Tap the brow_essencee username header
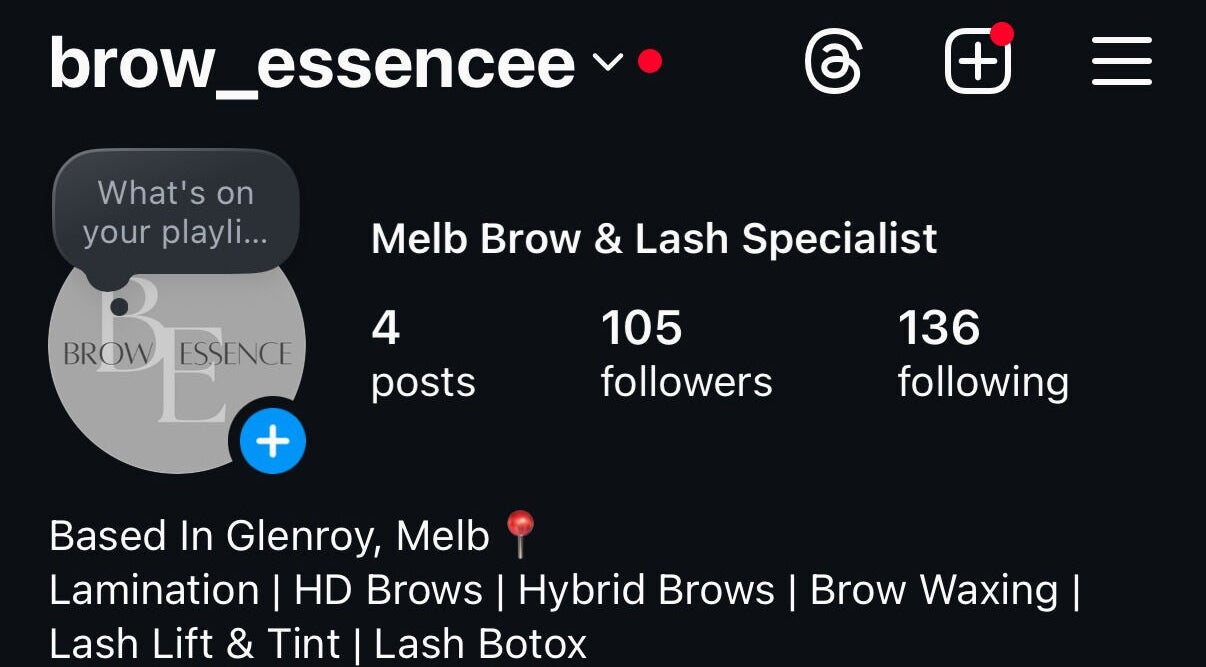The width and height of the screenshot is (1206, 667). [x=312, y=63]
